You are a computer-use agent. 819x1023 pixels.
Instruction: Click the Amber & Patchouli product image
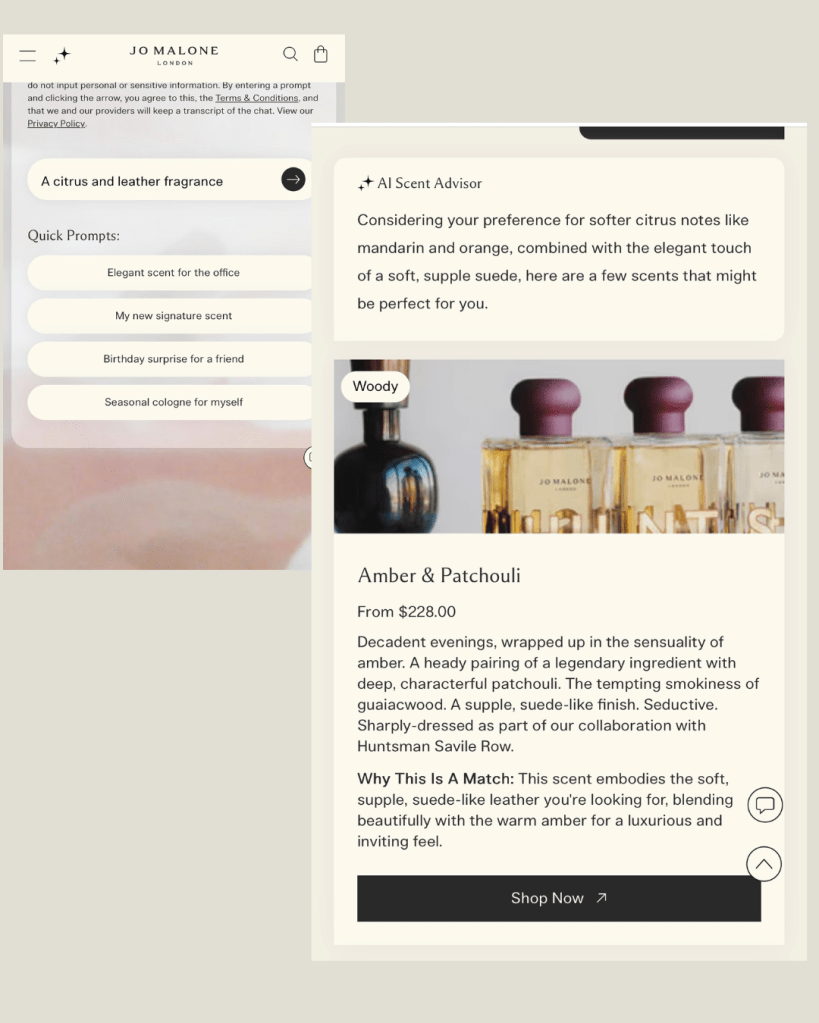pyautogui.click(x=559, y=446)
